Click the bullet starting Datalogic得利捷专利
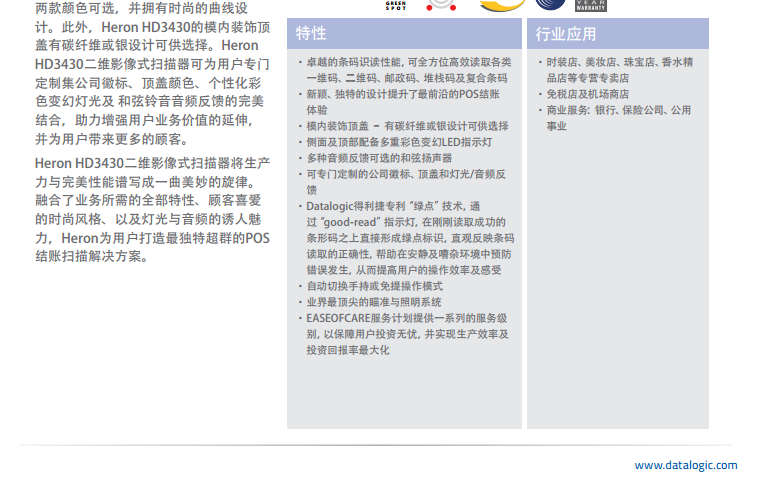The height and width of the screenshot is (484, 768). point(407,238)
